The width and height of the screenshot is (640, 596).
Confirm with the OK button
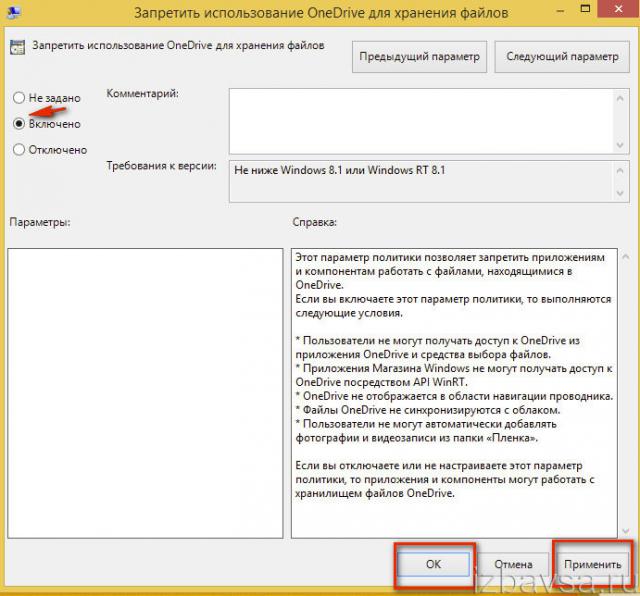[x=433, y=564]
